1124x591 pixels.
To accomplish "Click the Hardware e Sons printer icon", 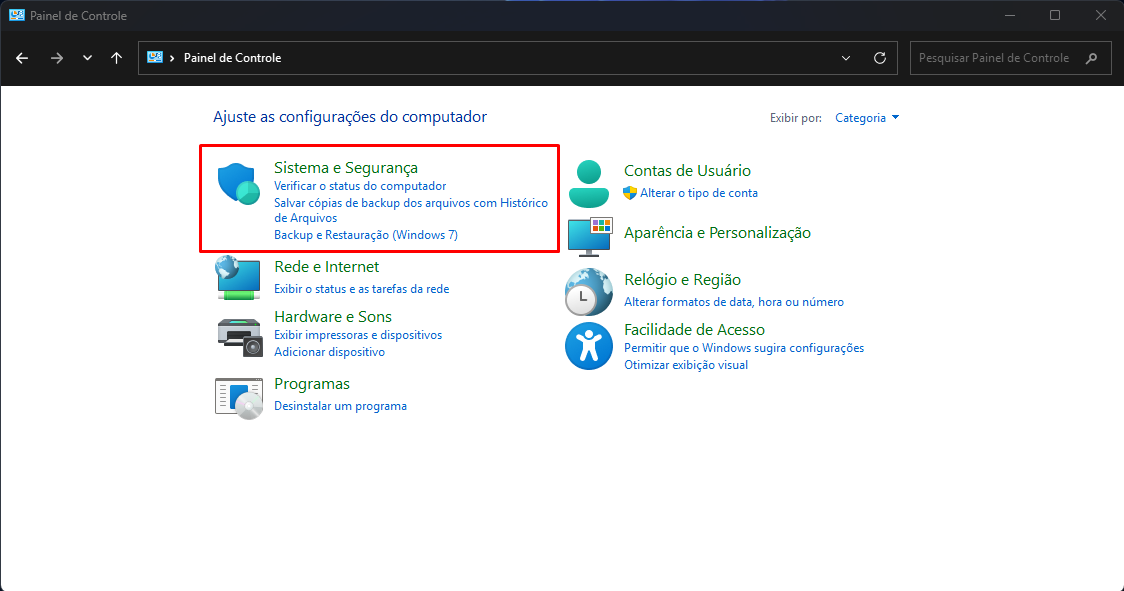I will click(238, 334).
